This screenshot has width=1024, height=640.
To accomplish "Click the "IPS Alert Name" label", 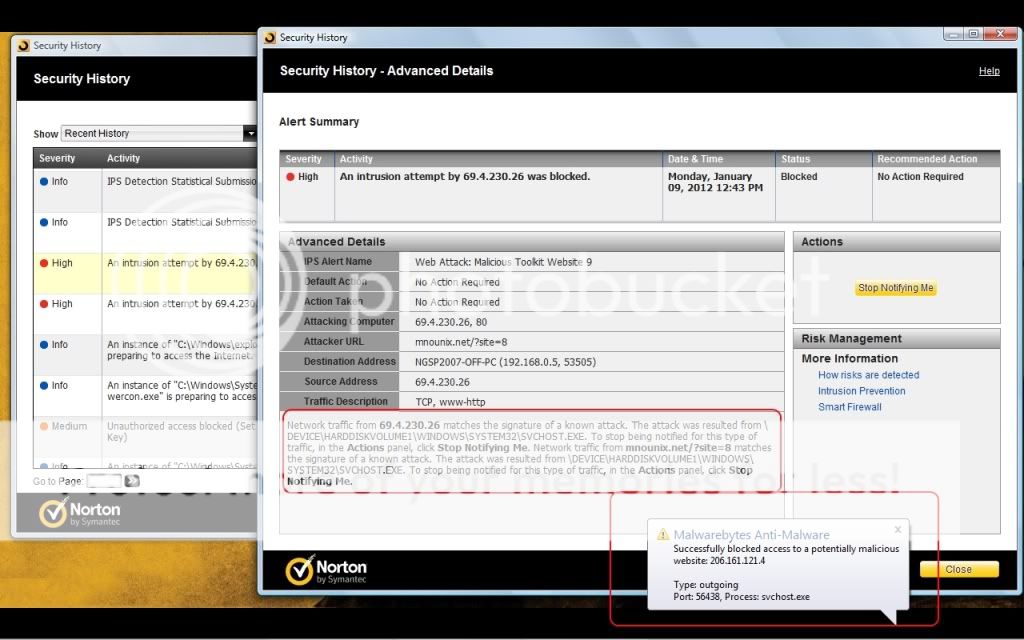I will (338, 261).
